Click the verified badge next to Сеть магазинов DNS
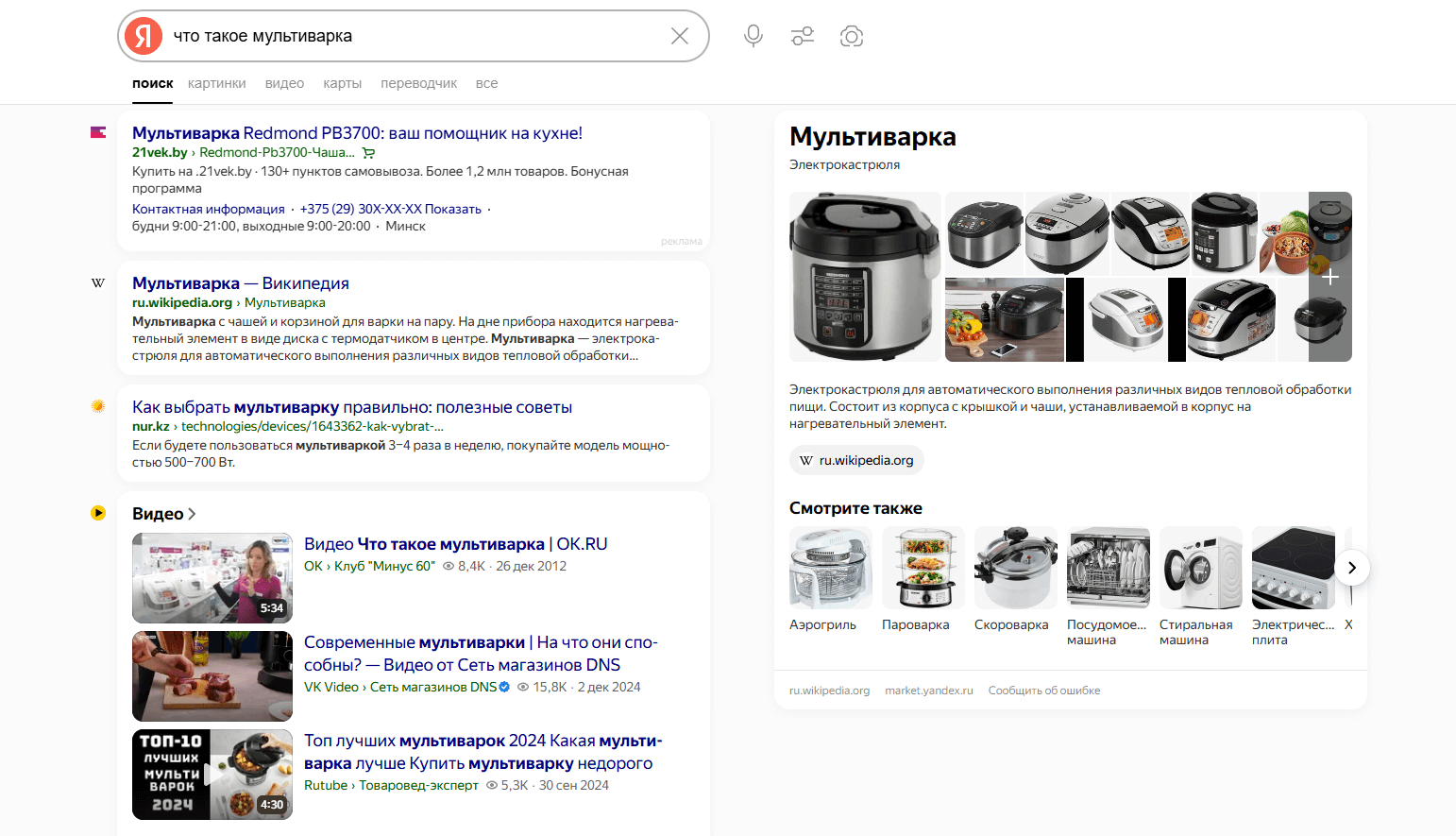The height and width of the screenshot is (836, 1456). 504,688
